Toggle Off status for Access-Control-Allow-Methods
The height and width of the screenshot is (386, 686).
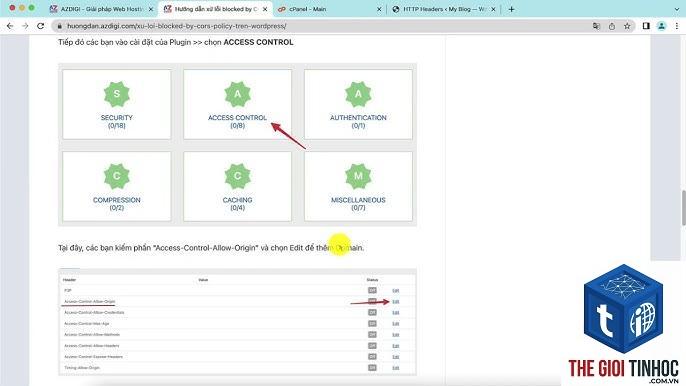click(372, 334)
